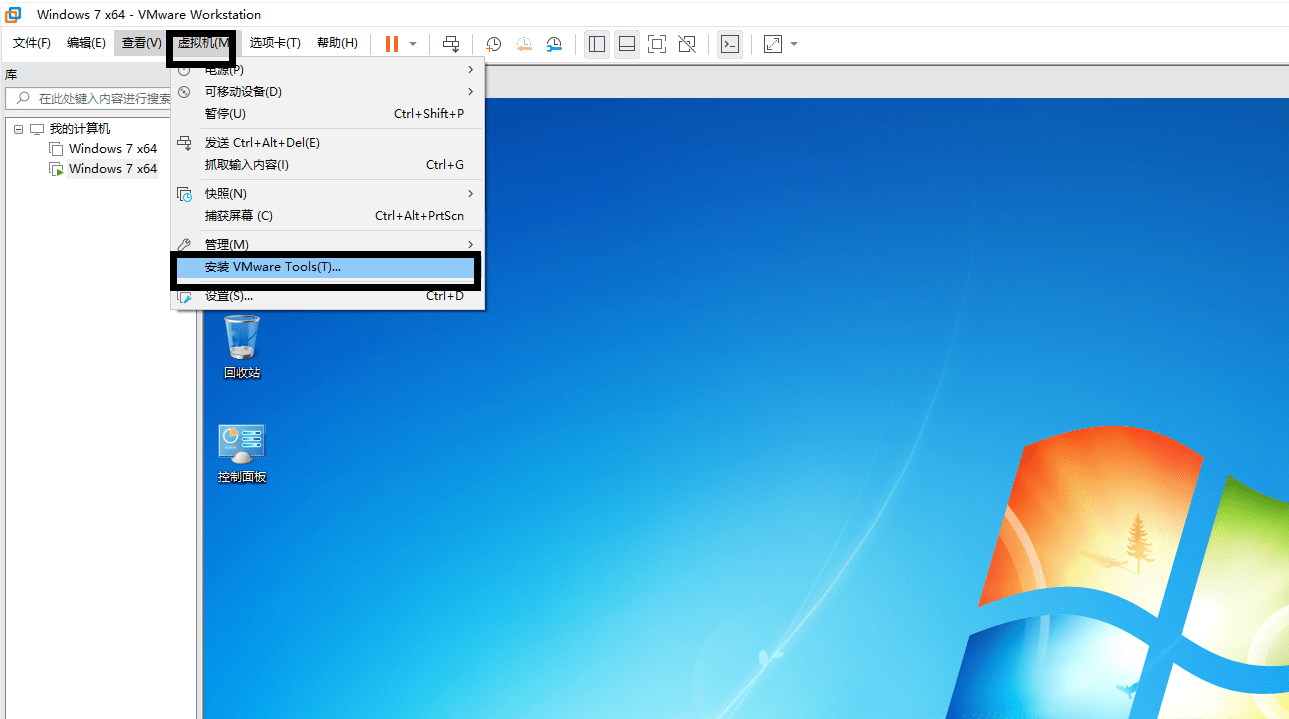This screenshot has height=719, width=1289.
Task: Open 设置(S)... from the menu
Action: [x=328, y=296]
